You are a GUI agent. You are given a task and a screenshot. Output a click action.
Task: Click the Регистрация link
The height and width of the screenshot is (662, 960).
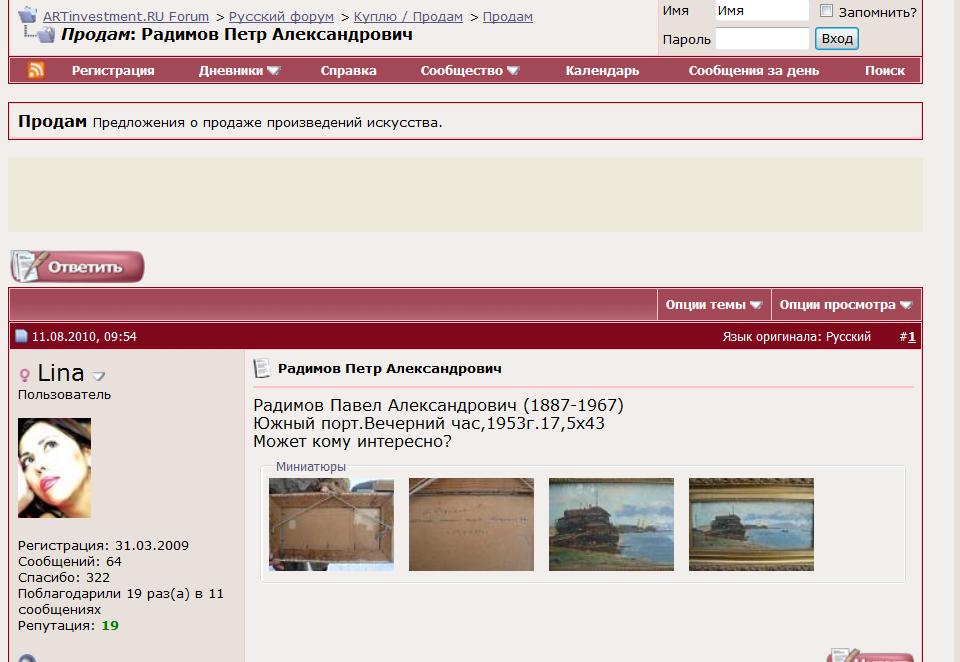tap(113, 71)
